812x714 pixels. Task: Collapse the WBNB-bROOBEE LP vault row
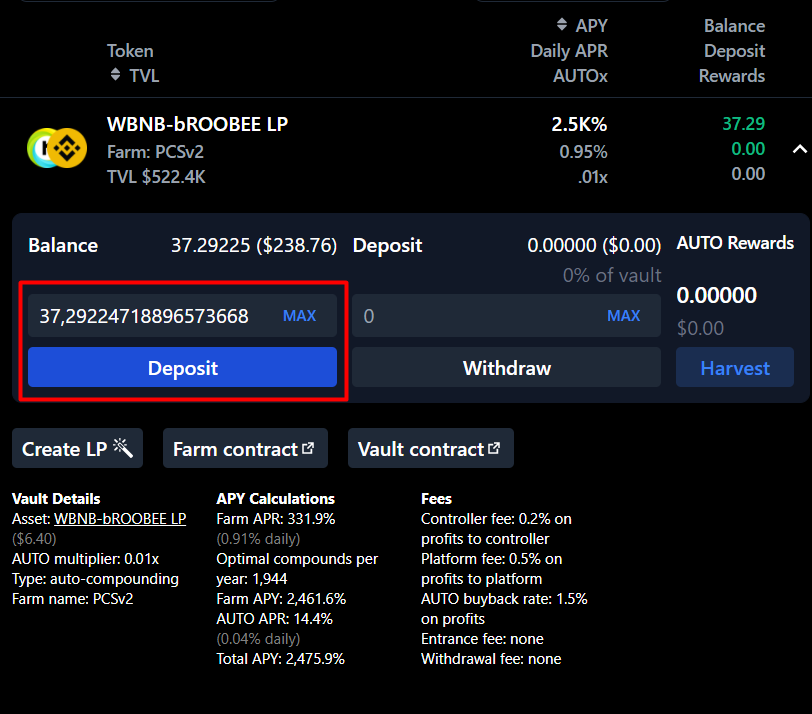[800, 150]
